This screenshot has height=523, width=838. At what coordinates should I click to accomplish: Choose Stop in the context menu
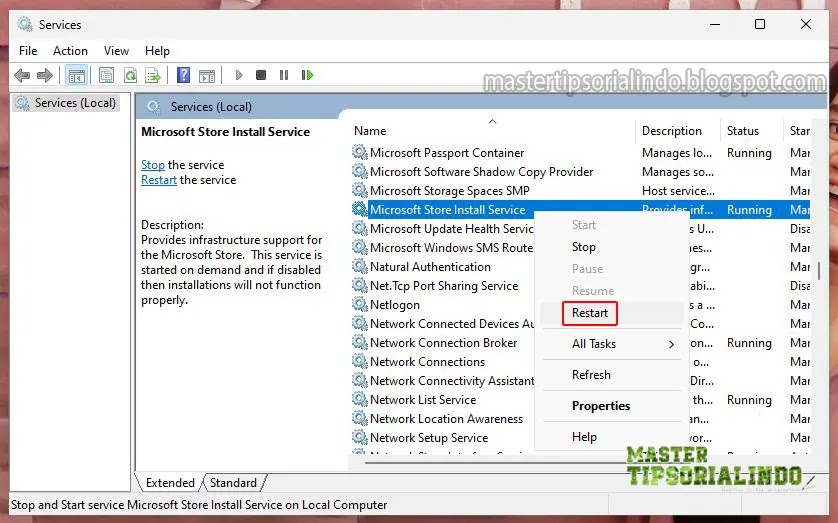coord(612,247)
